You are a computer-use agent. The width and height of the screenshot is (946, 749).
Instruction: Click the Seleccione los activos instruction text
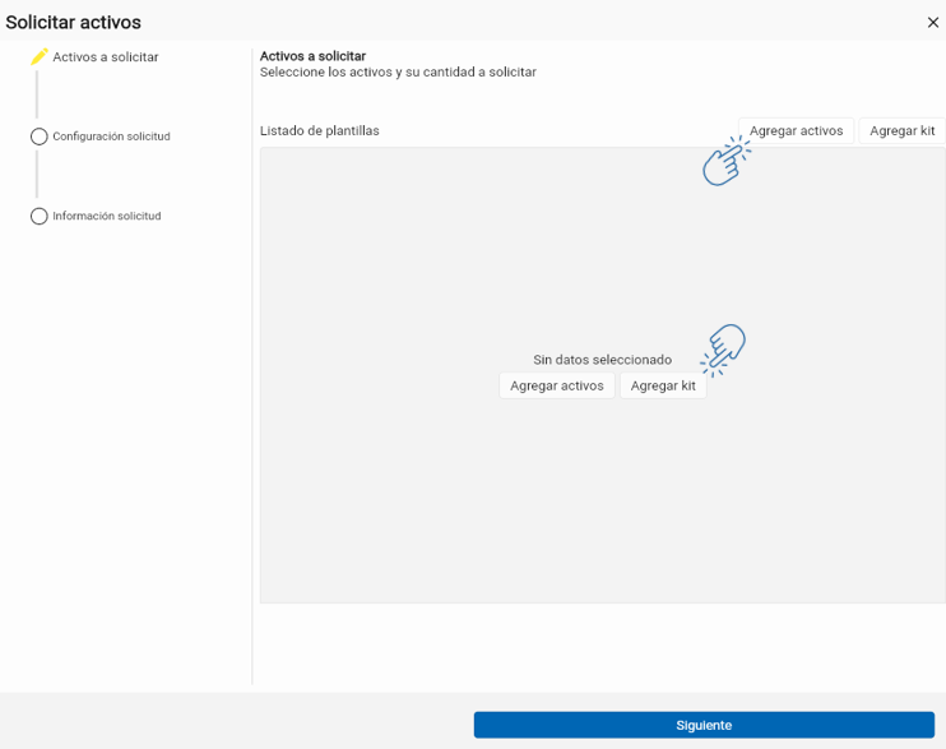point(398,72)
